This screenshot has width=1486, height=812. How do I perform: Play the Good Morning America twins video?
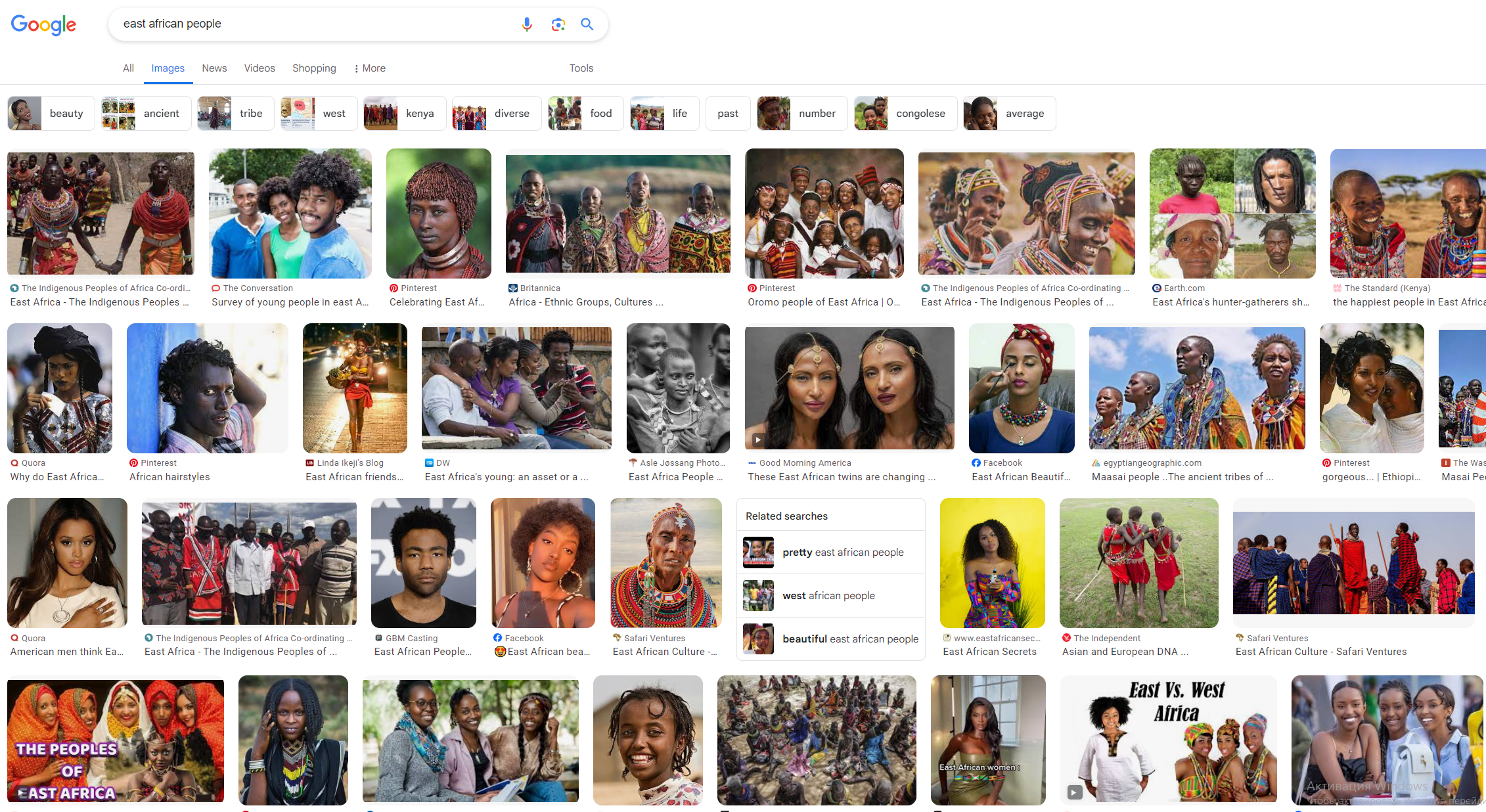click(757, 440)
